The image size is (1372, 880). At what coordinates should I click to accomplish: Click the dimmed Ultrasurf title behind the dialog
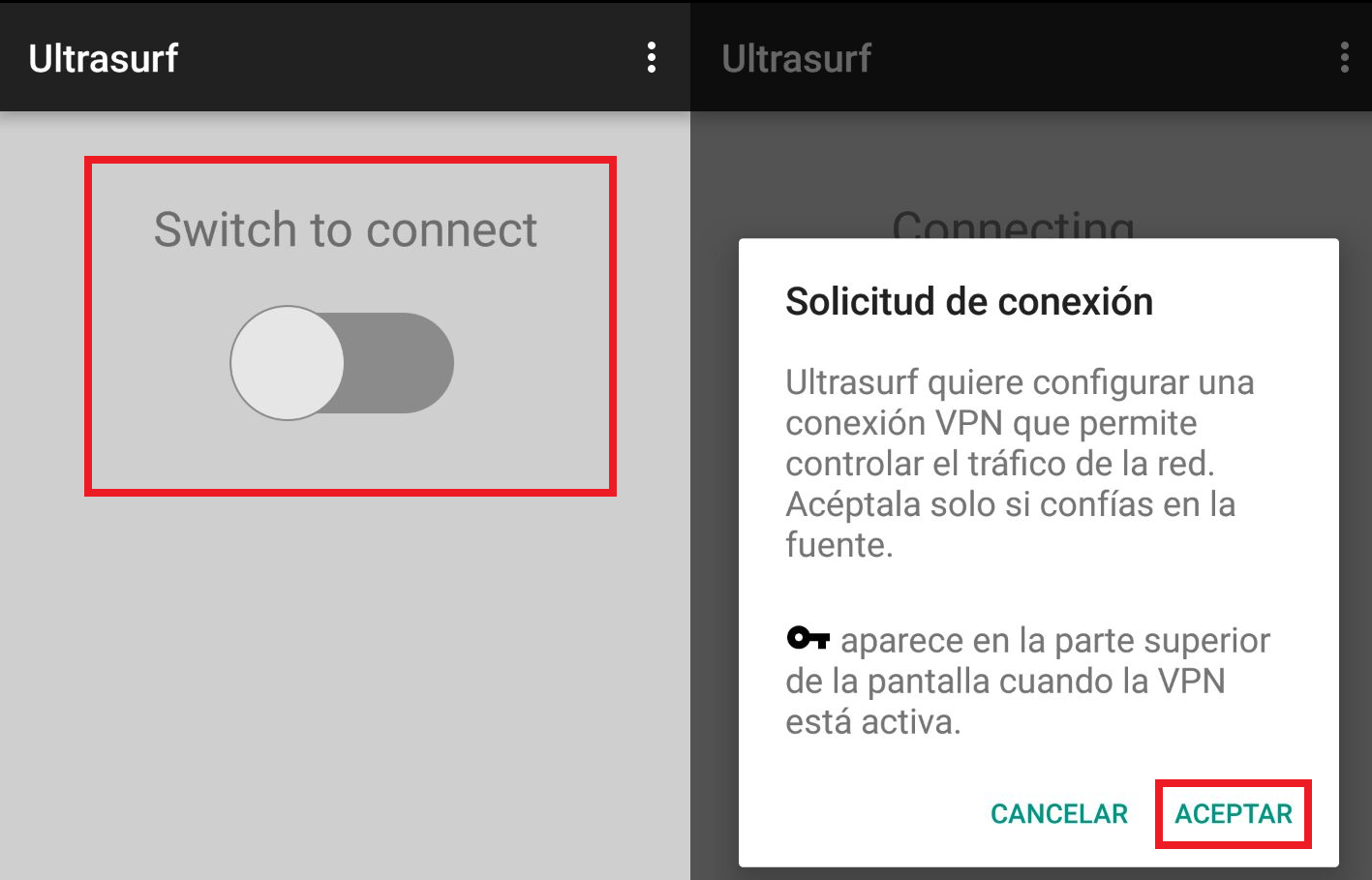pos(797,59)
